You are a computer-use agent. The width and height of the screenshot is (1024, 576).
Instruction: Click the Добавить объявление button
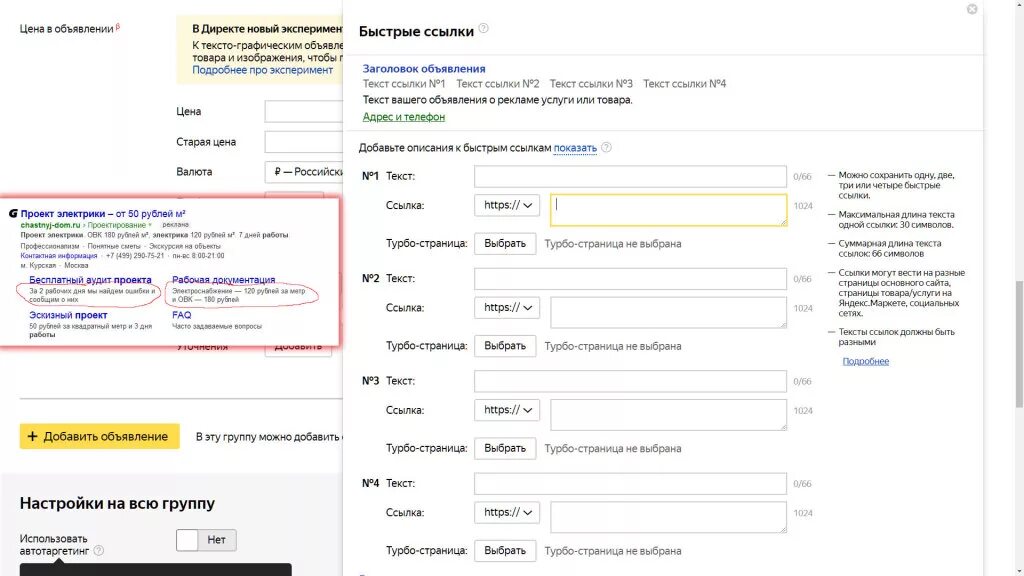click(x=100, y=436)
